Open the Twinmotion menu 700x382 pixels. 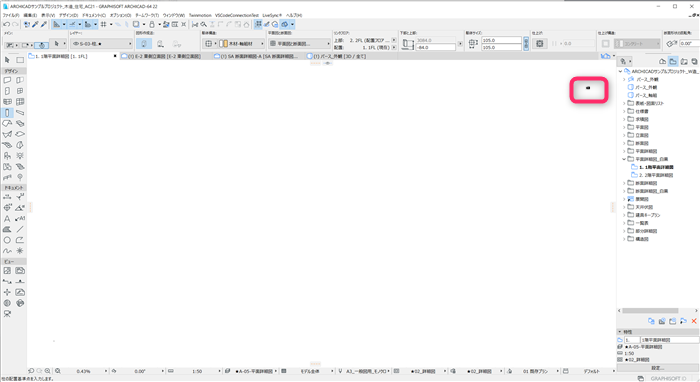(x=200, y=15)
